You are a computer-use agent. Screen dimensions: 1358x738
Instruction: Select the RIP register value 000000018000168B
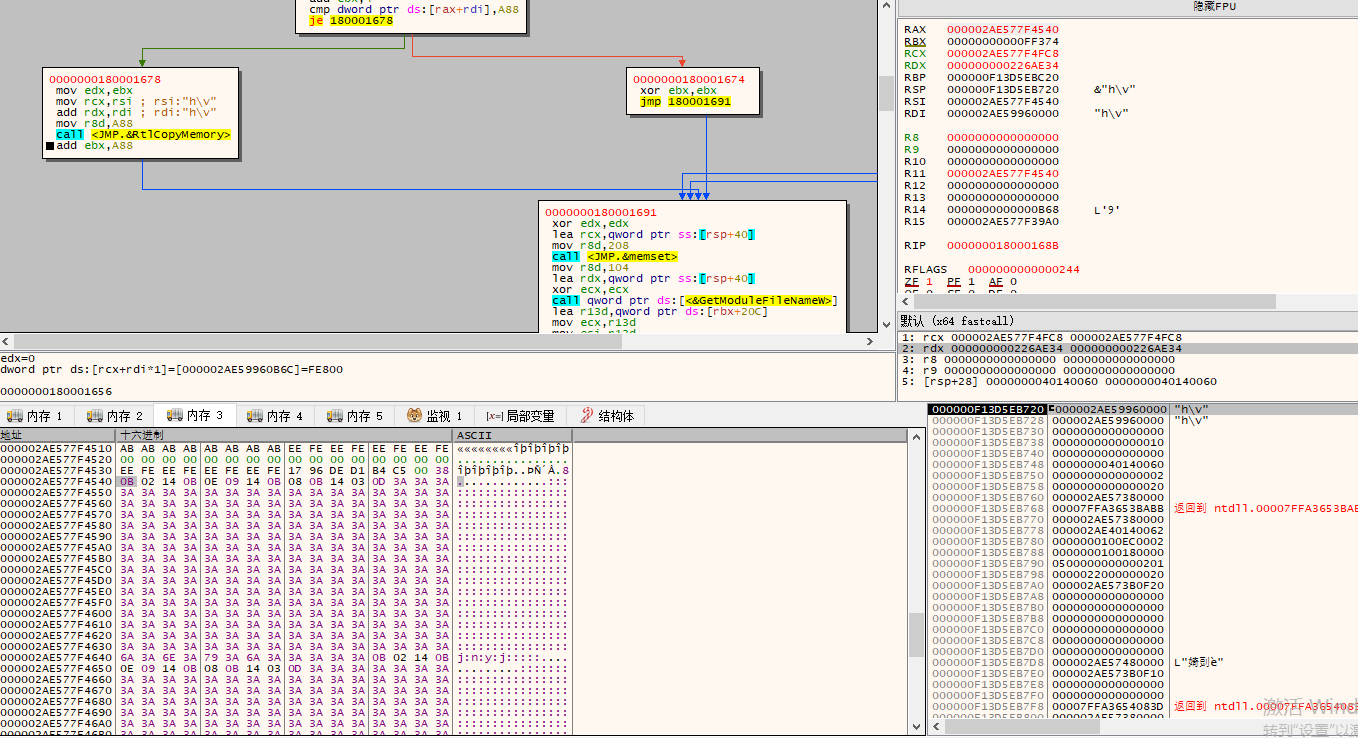1003,246
